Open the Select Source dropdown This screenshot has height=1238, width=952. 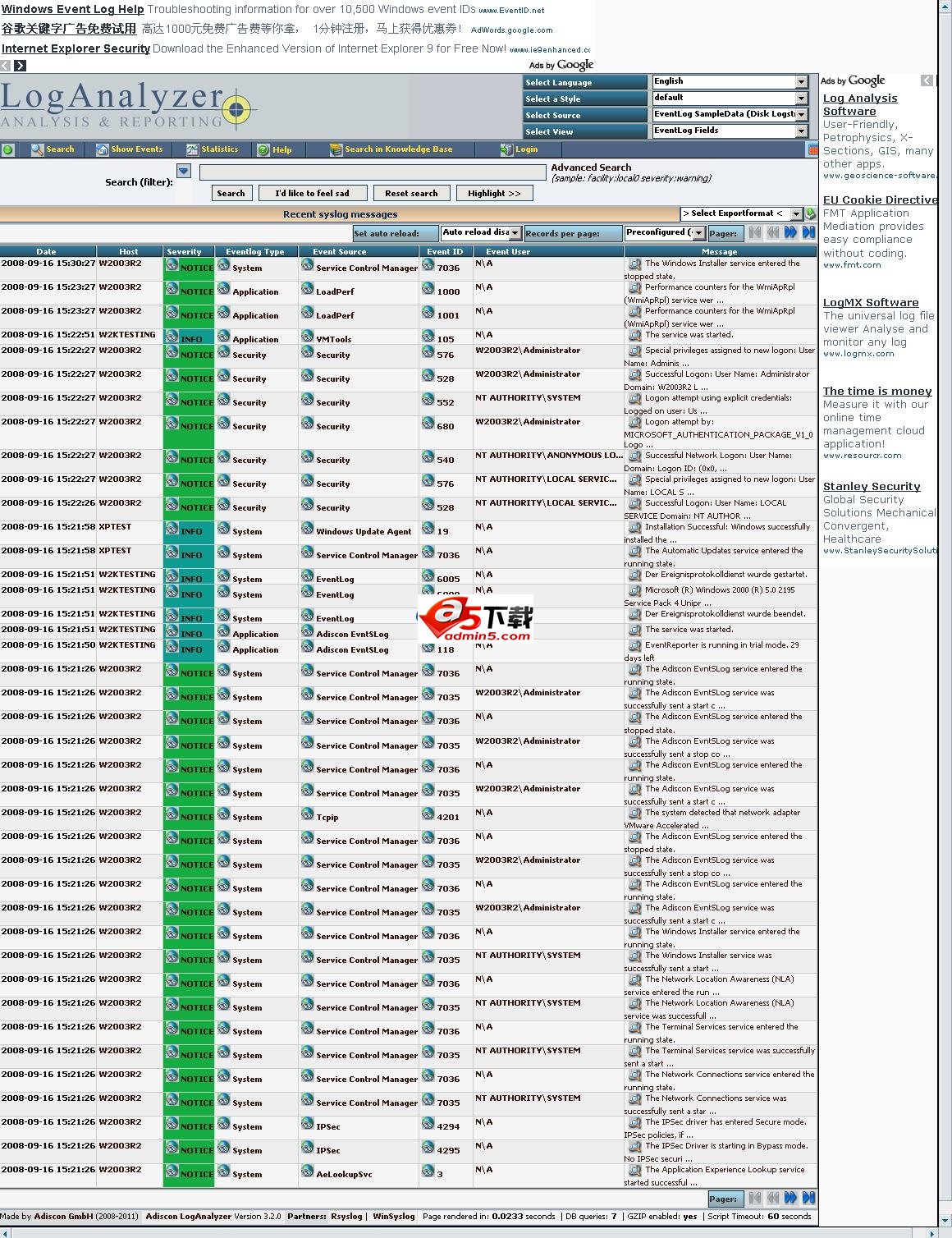pos(730,114)
